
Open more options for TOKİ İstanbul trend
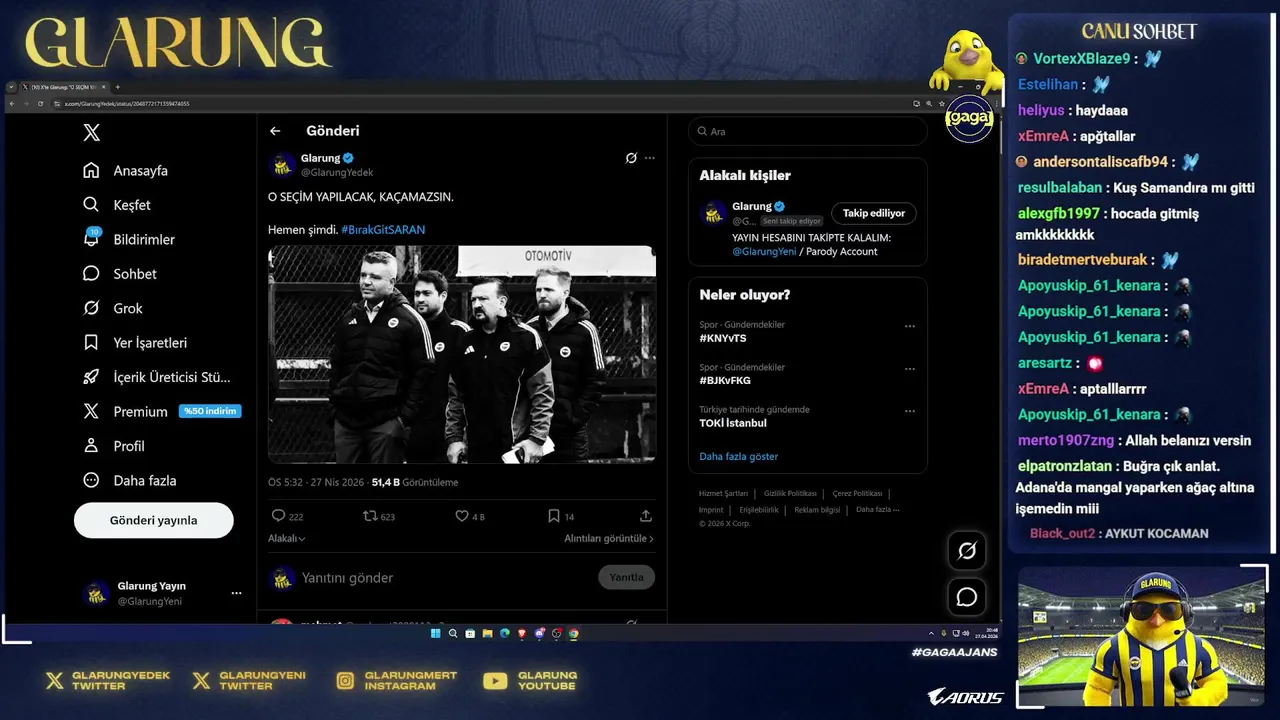910,411
